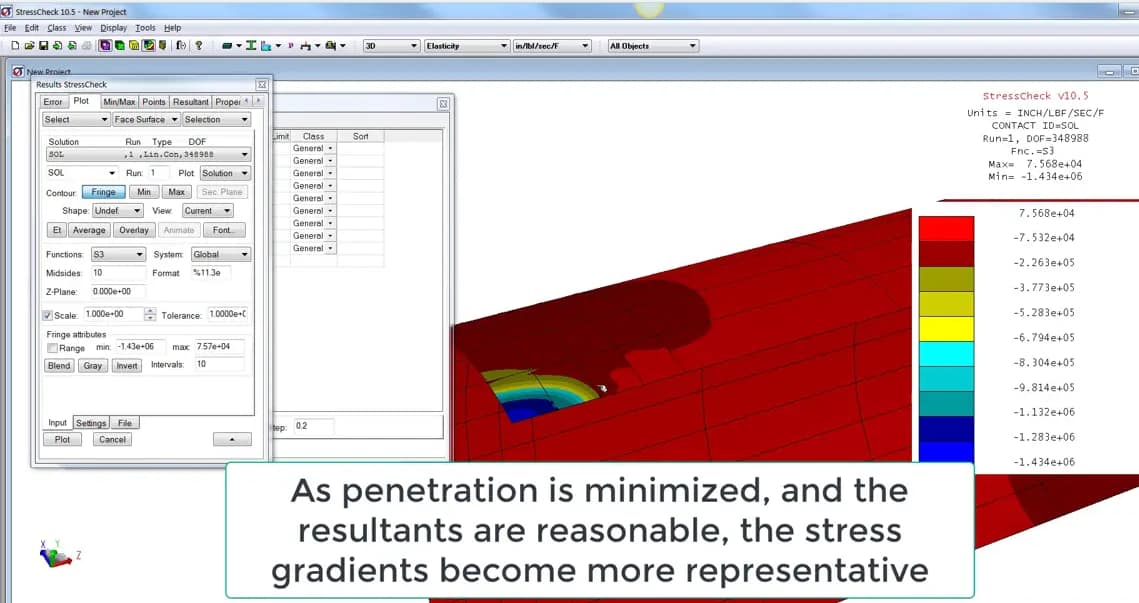The height and width of the screenshot is (603, 1139).
Task: Open a new project file
Action: click(16, 45)
